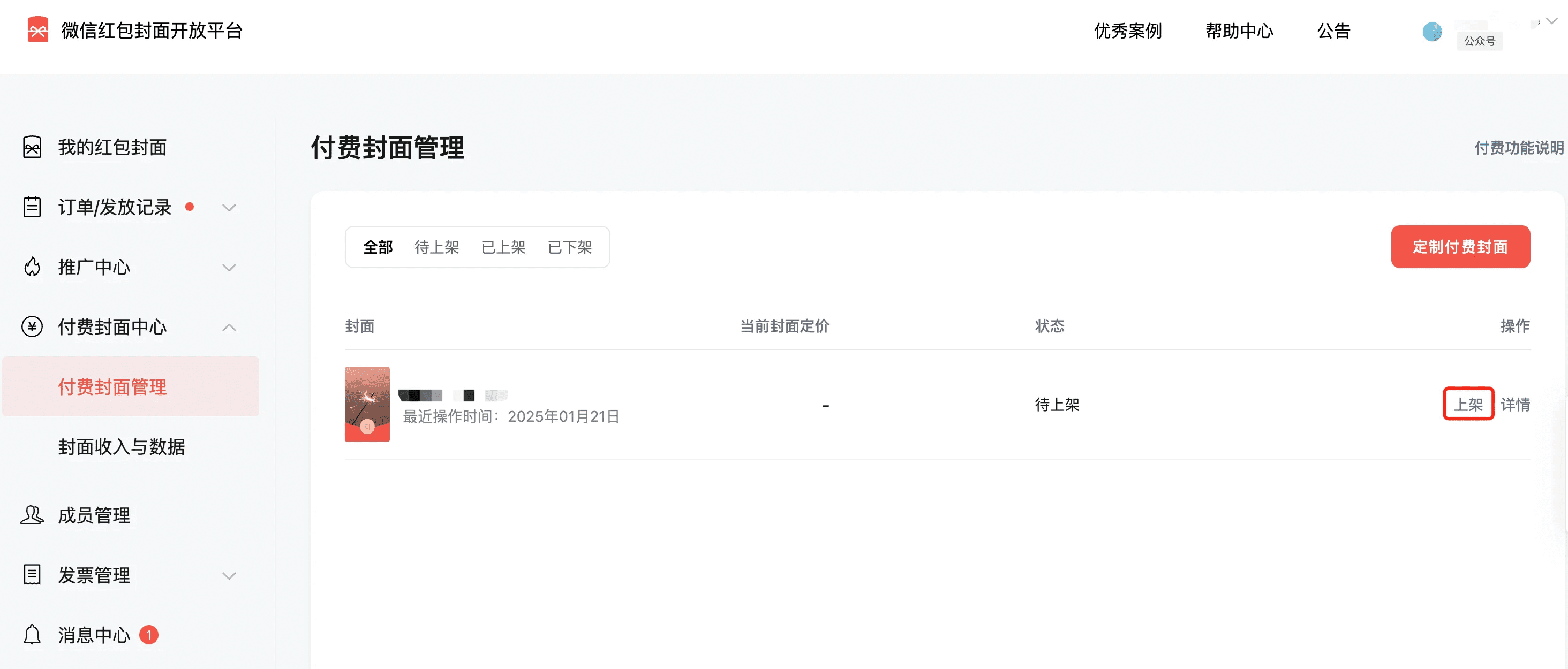Click the 订单/发放记录 clipboard icon
The width and height of the screenshot is (1568, 669).
32,207
